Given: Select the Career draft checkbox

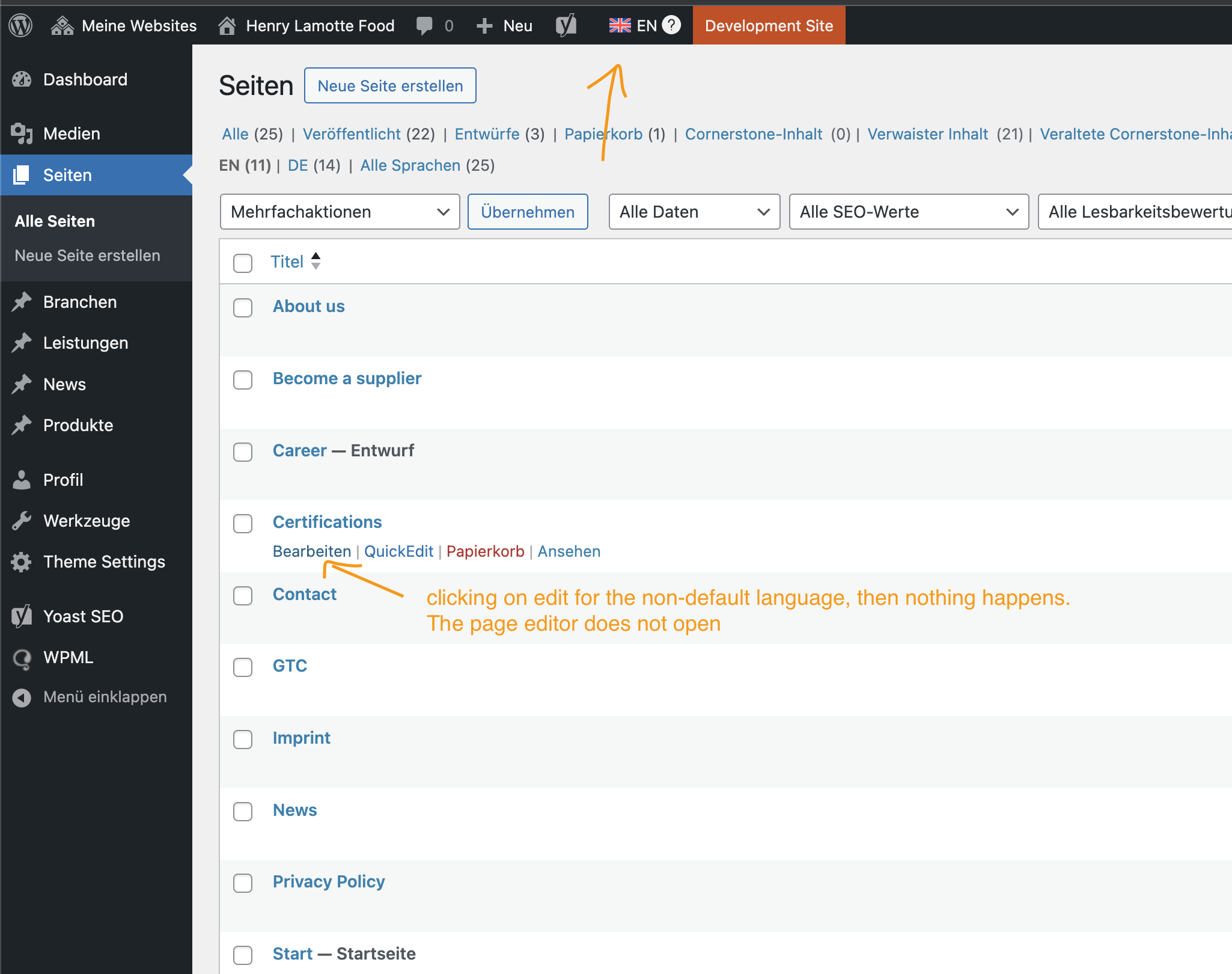Looking at the screenshot, I should (x=243, y=452).
